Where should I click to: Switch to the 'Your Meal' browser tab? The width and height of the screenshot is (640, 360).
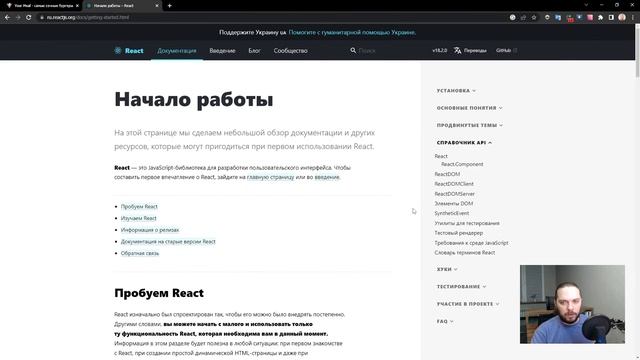(41, 6)
